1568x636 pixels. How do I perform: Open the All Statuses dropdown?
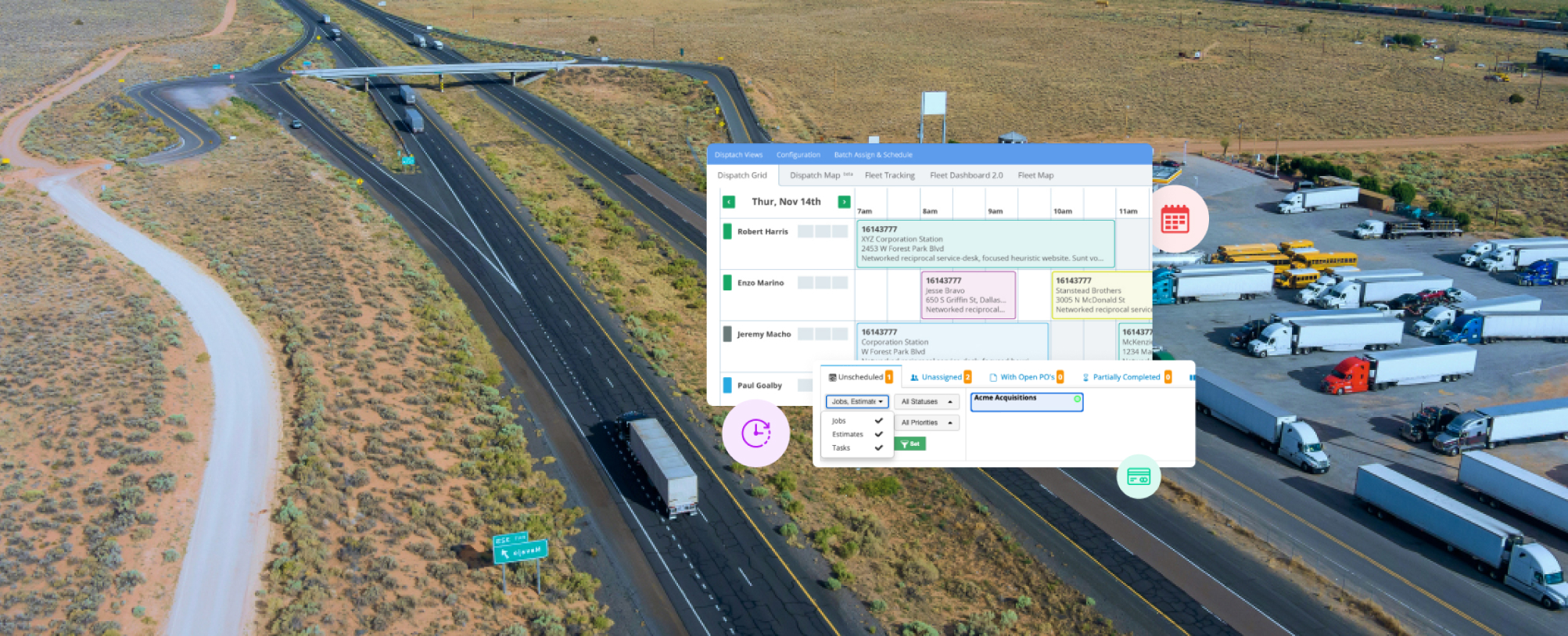tap(927, 401)
